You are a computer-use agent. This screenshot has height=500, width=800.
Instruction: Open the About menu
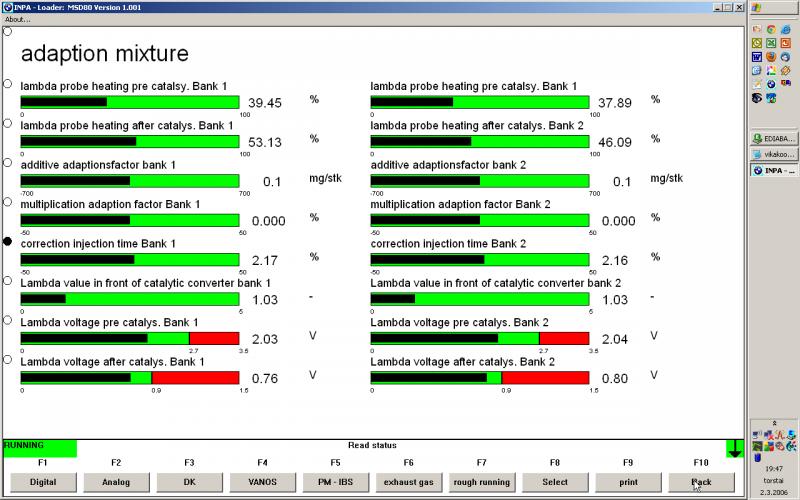pyautogui.click(x=17, y=19)
